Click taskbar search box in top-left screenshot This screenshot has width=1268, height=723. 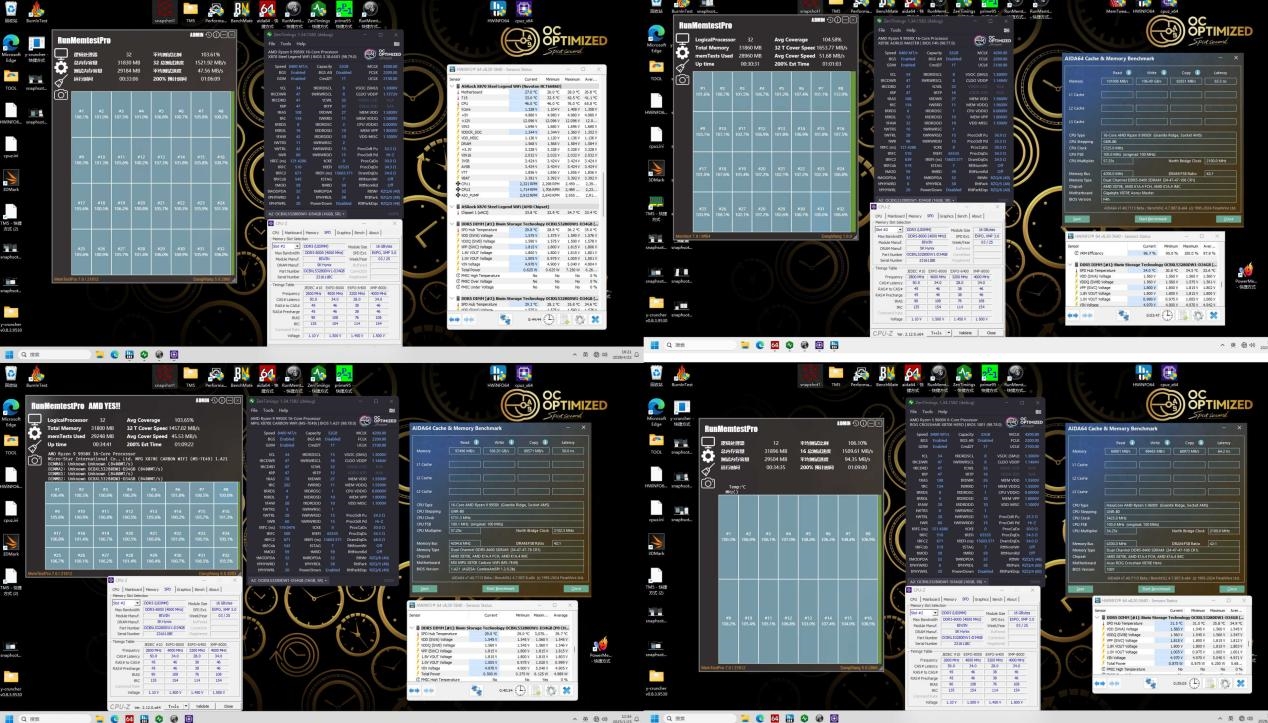pyautogui.click(x=53, y=354)
